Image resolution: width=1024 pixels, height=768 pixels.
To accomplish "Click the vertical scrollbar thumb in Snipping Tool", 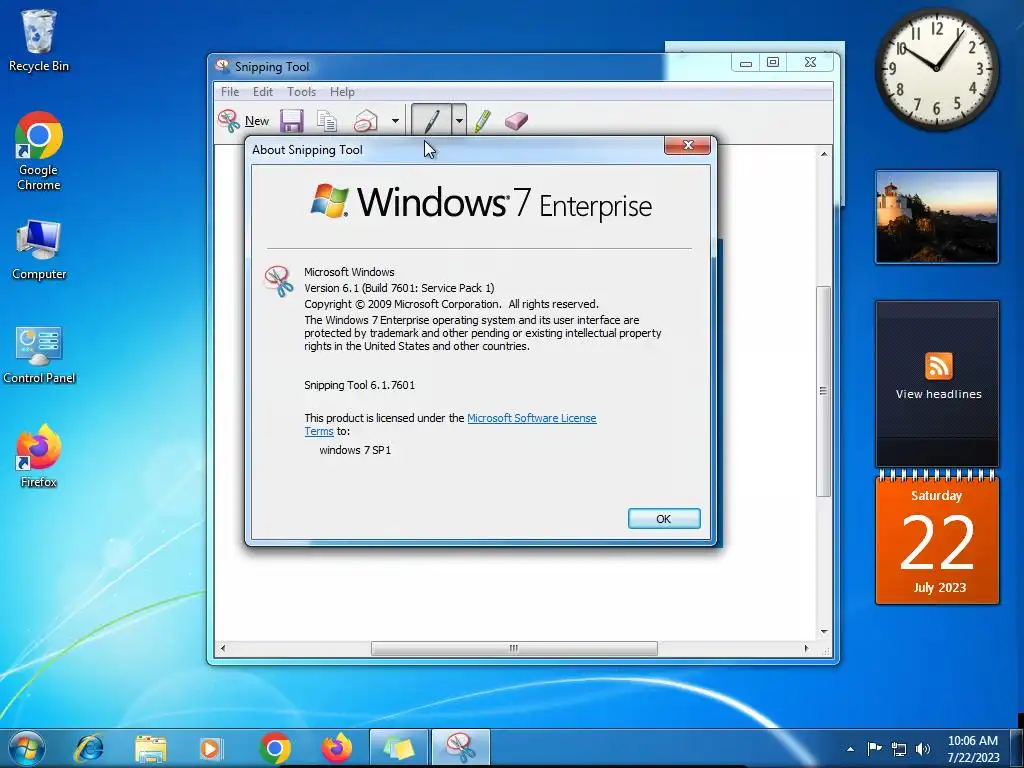I will point(824,391).
